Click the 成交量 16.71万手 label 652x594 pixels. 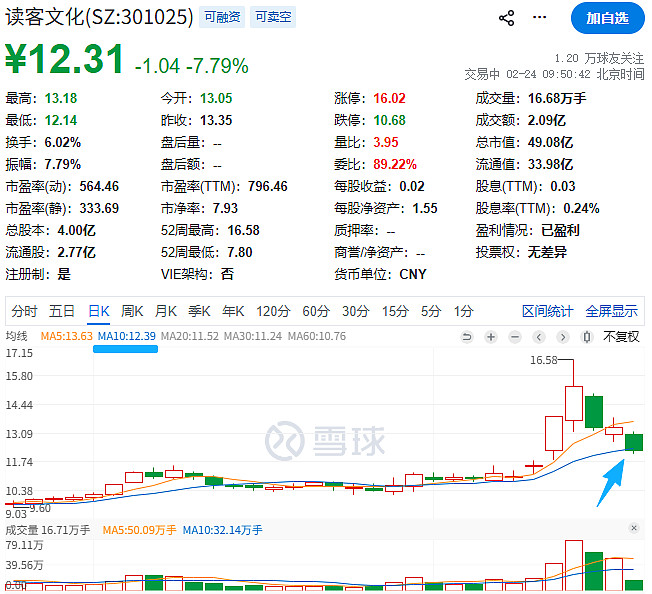(x=48, y=530)
